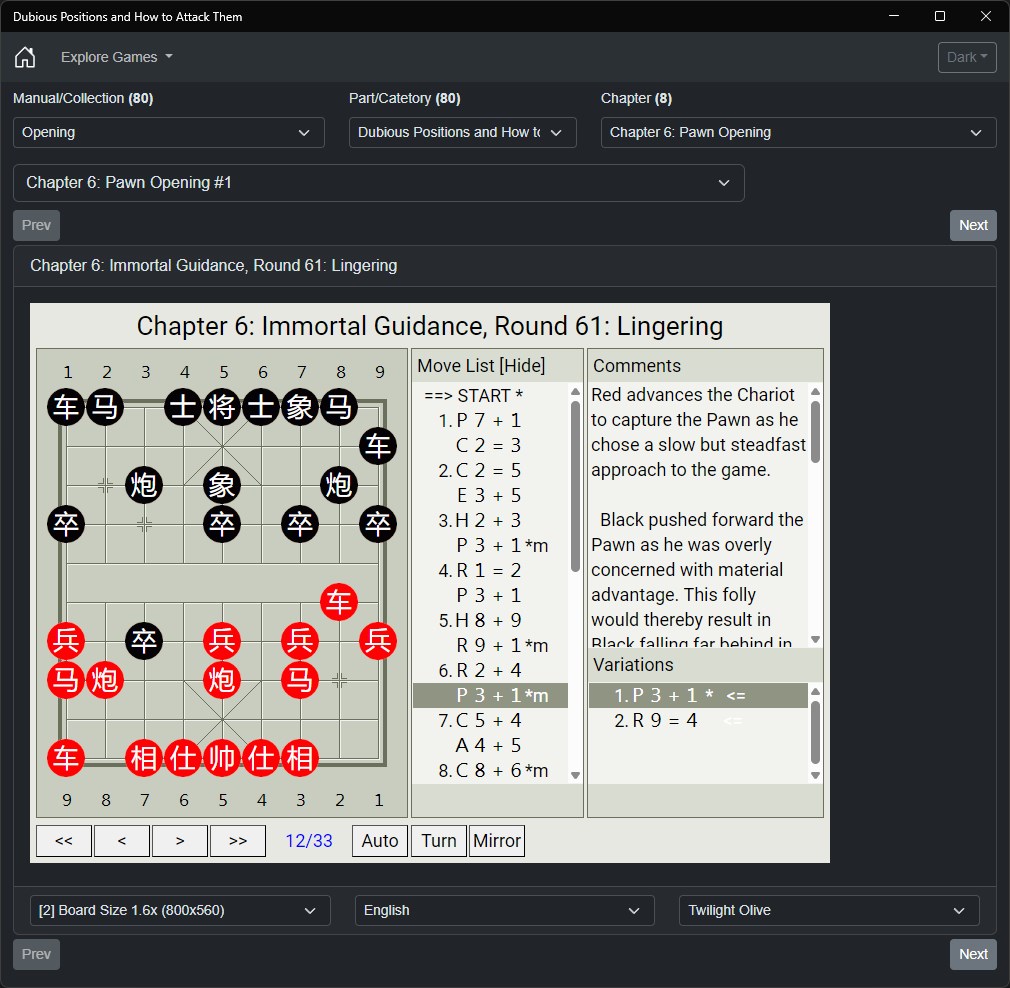Image resolution: width=1010 pixels, height=988 pixels.
Task: Click the red 相 elephant on file 7
Action: [x=144, y=758]
